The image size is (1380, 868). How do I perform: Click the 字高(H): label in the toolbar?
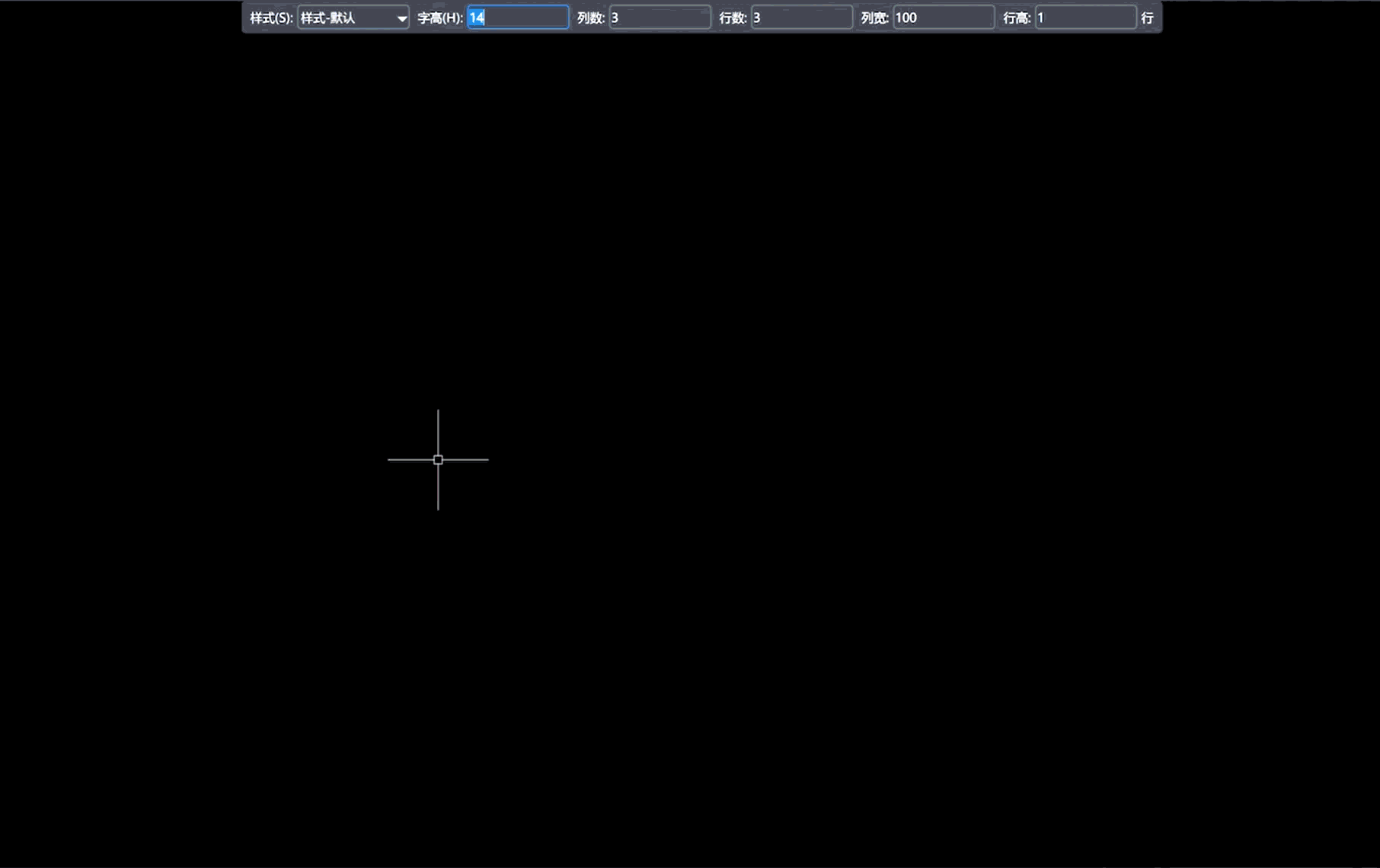pos(440,18)
